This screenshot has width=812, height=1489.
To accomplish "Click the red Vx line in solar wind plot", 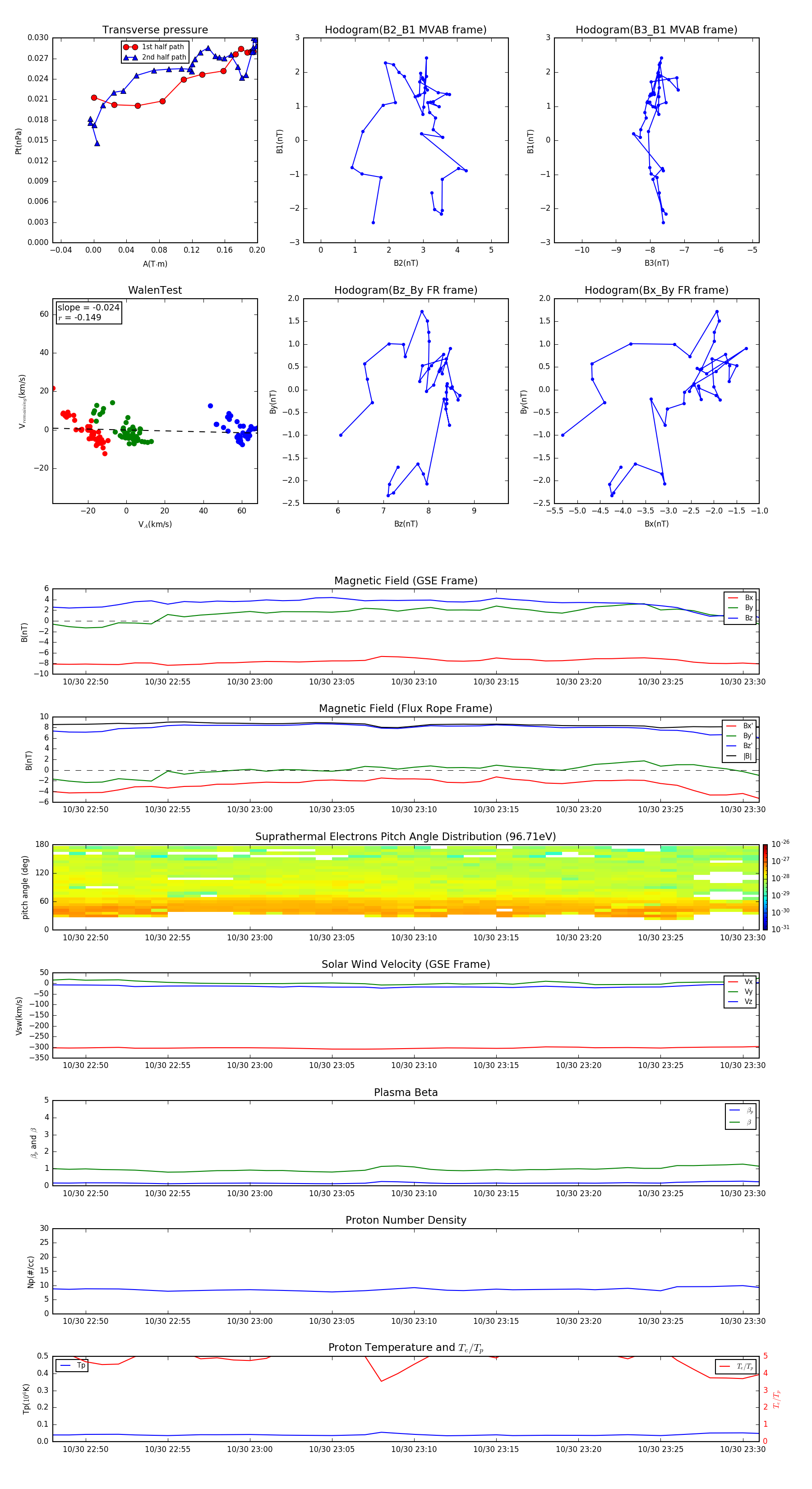I will click(x=406, y=1048).
